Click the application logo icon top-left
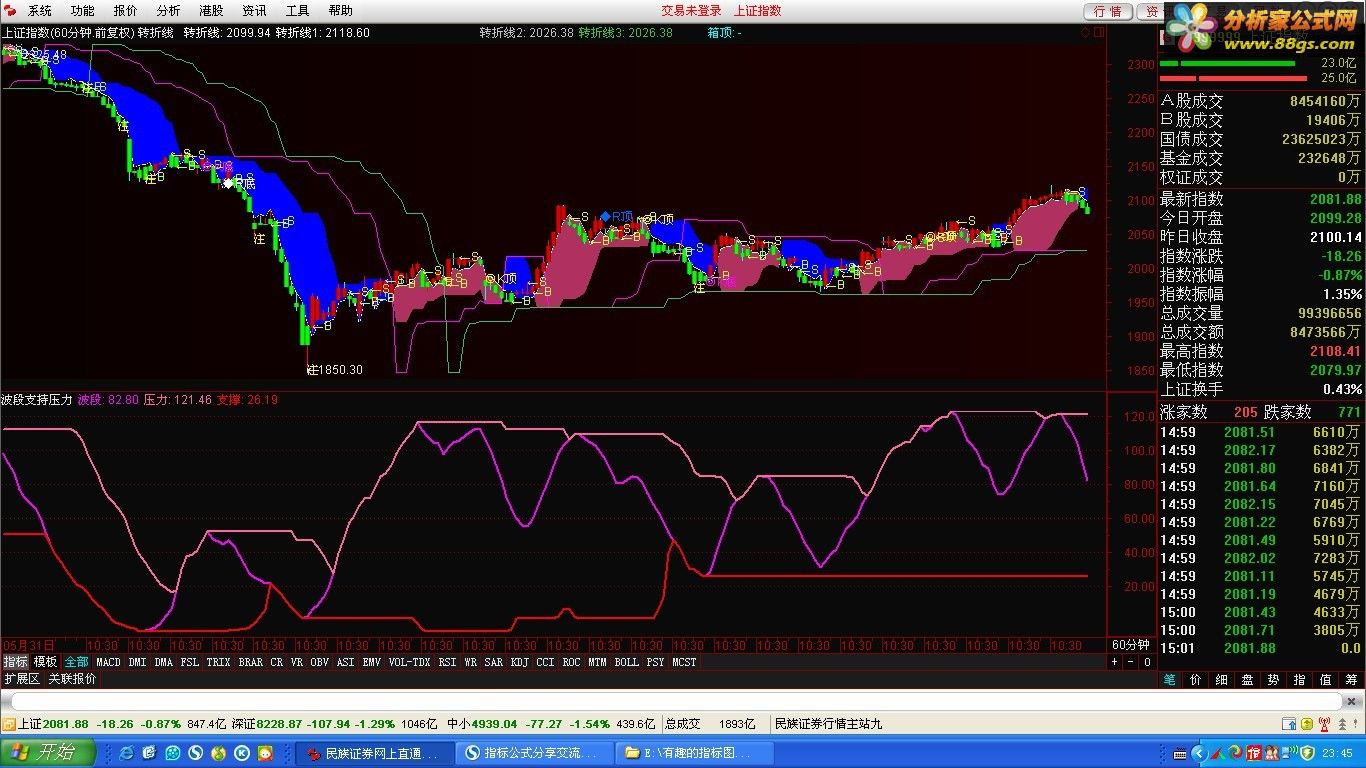1366x768 pixels. pos(11,11)
